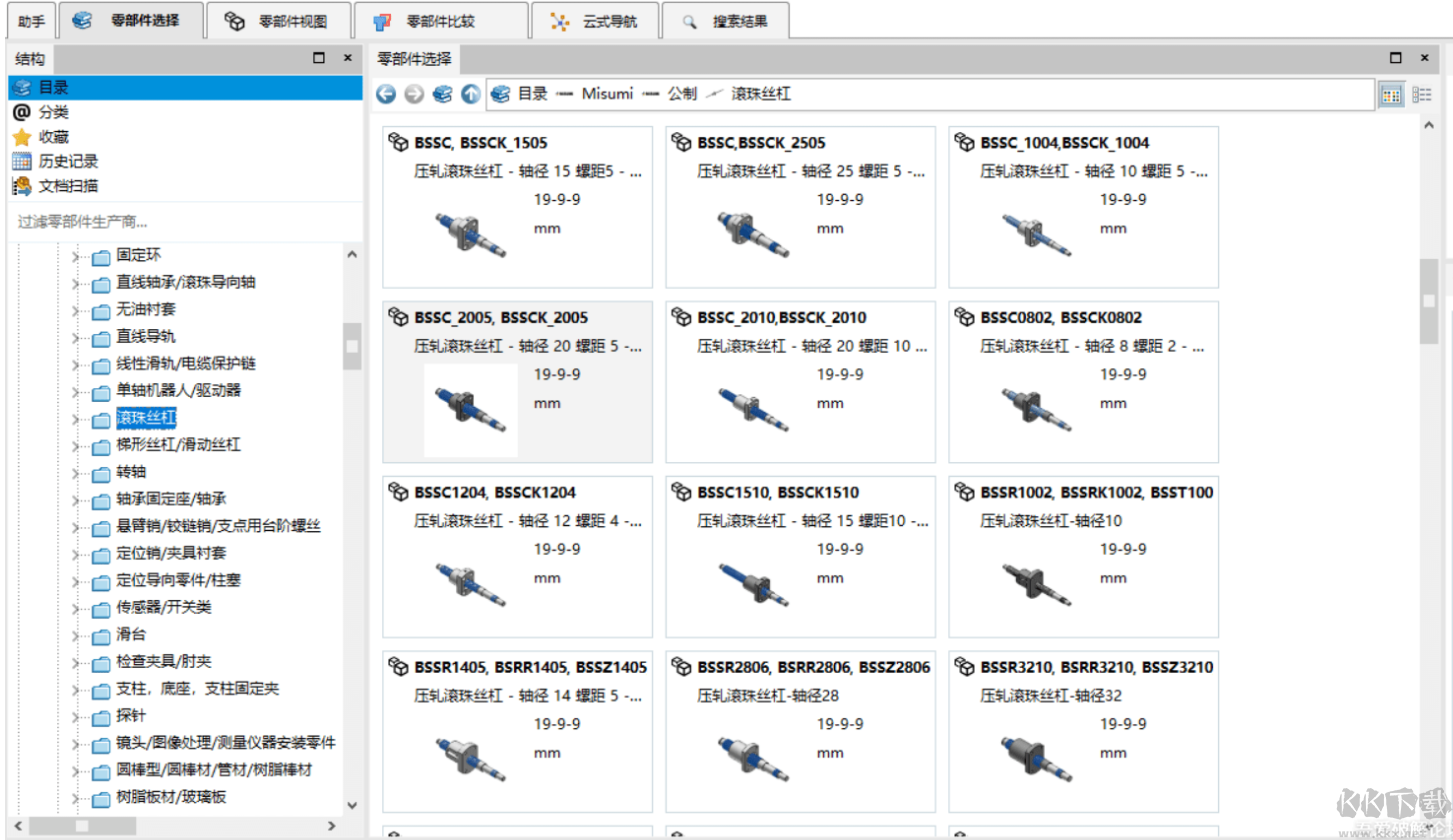Open the 搜索结果 tab

(x=726, y=21)
